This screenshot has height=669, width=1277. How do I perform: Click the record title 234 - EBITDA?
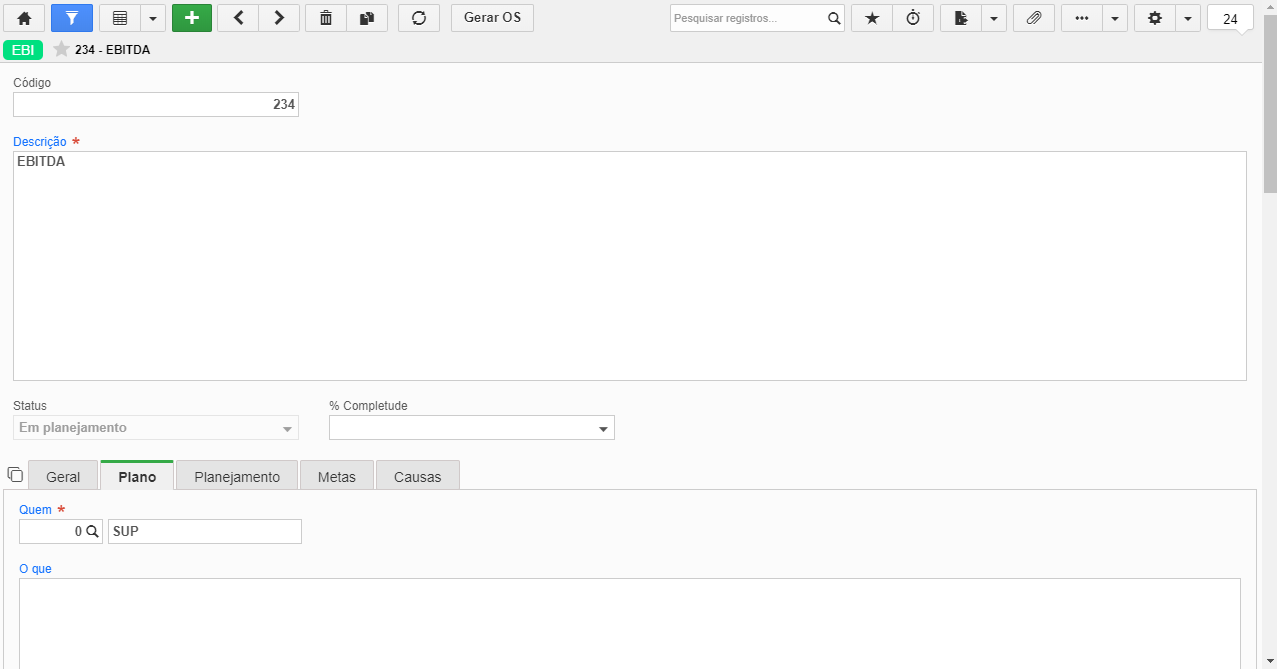coord(112,49)
